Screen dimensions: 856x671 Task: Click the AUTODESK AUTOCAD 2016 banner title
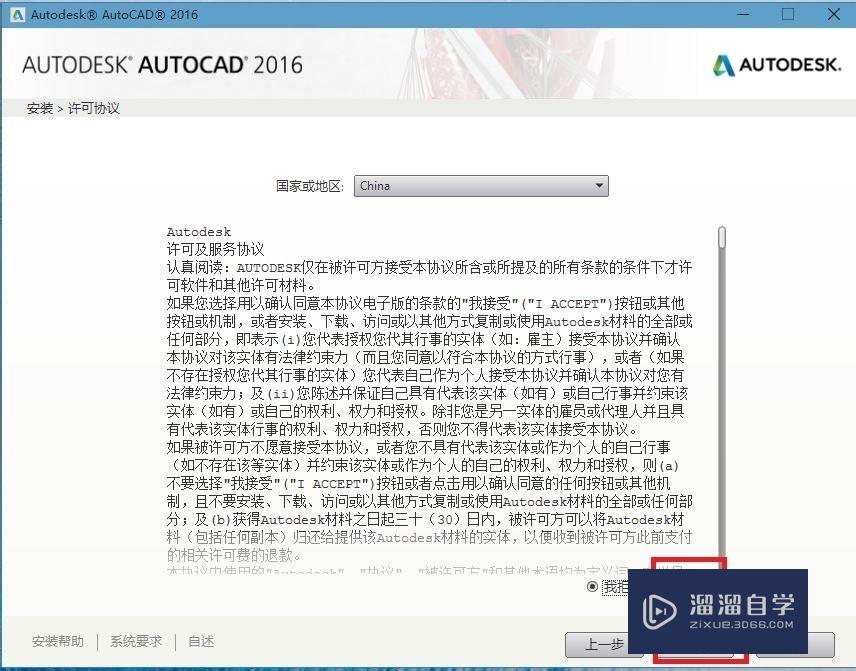[162, 65]
